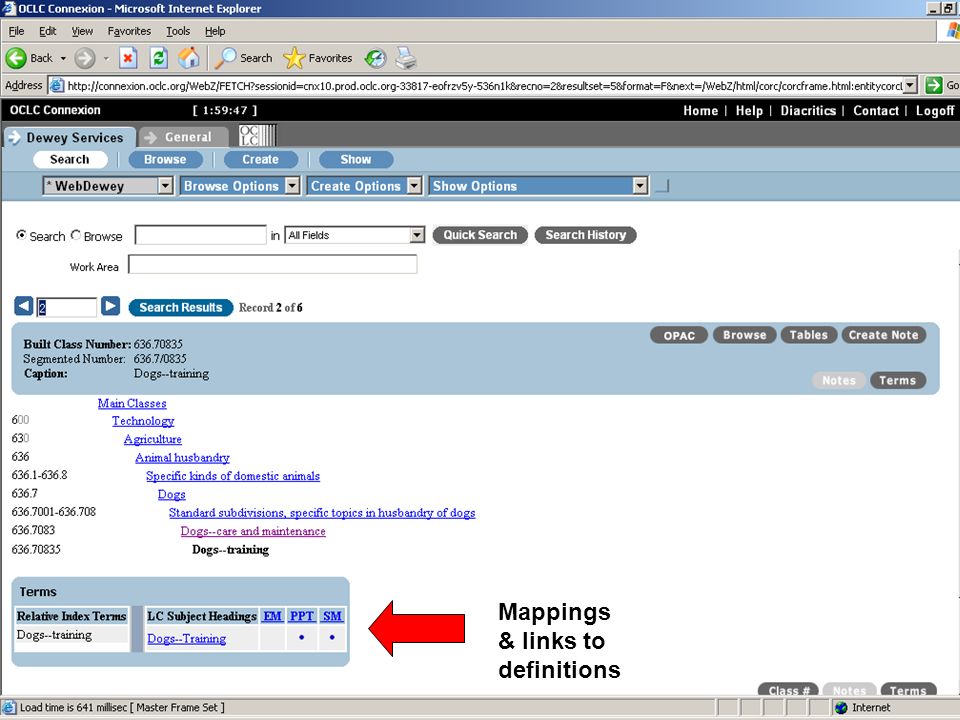Image resolution: width=960 pixels, height=720 pixels.
Task: Click the Contact link
Action: point(876,111)
